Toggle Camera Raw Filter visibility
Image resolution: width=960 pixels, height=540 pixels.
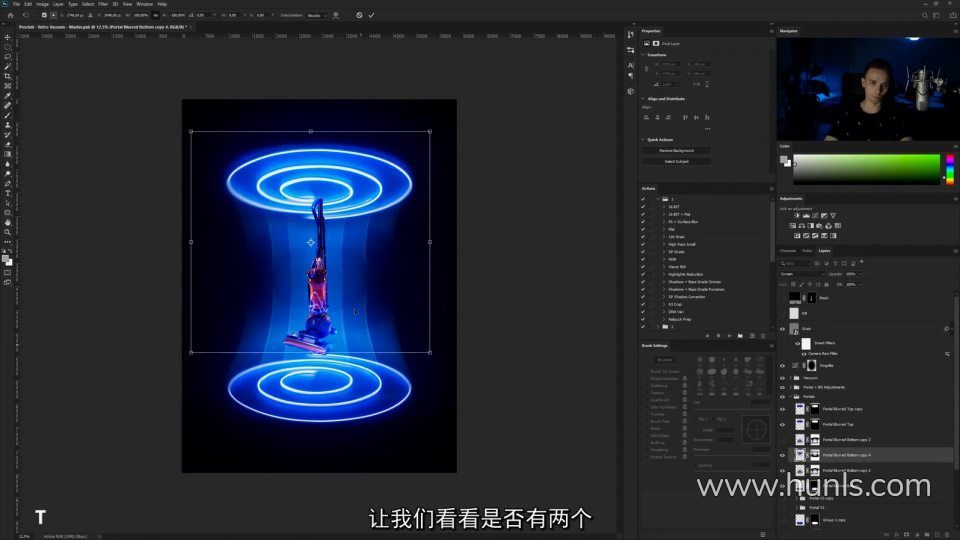(x=804, y=353)
